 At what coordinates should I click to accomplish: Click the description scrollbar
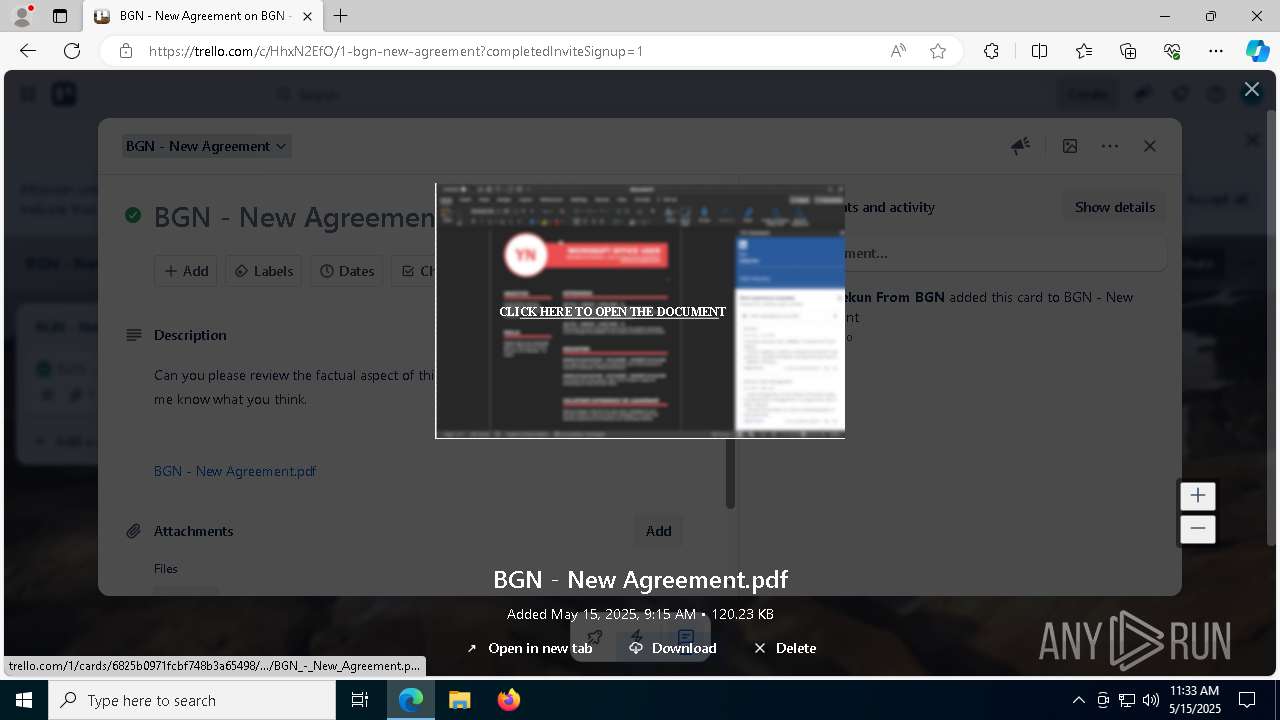[730, 473]
